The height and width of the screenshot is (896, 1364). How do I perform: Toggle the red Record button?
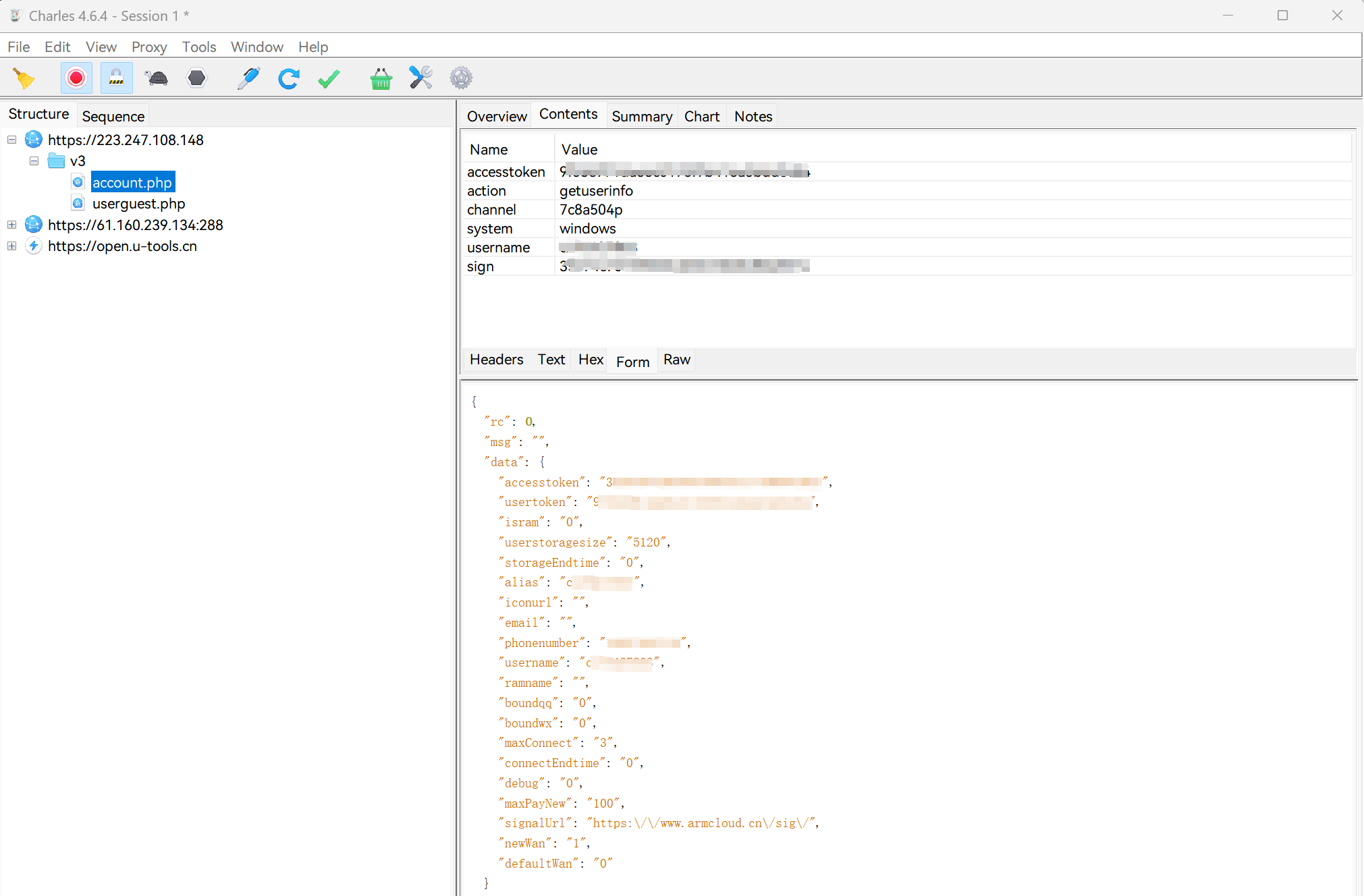[x=76, y=78]
